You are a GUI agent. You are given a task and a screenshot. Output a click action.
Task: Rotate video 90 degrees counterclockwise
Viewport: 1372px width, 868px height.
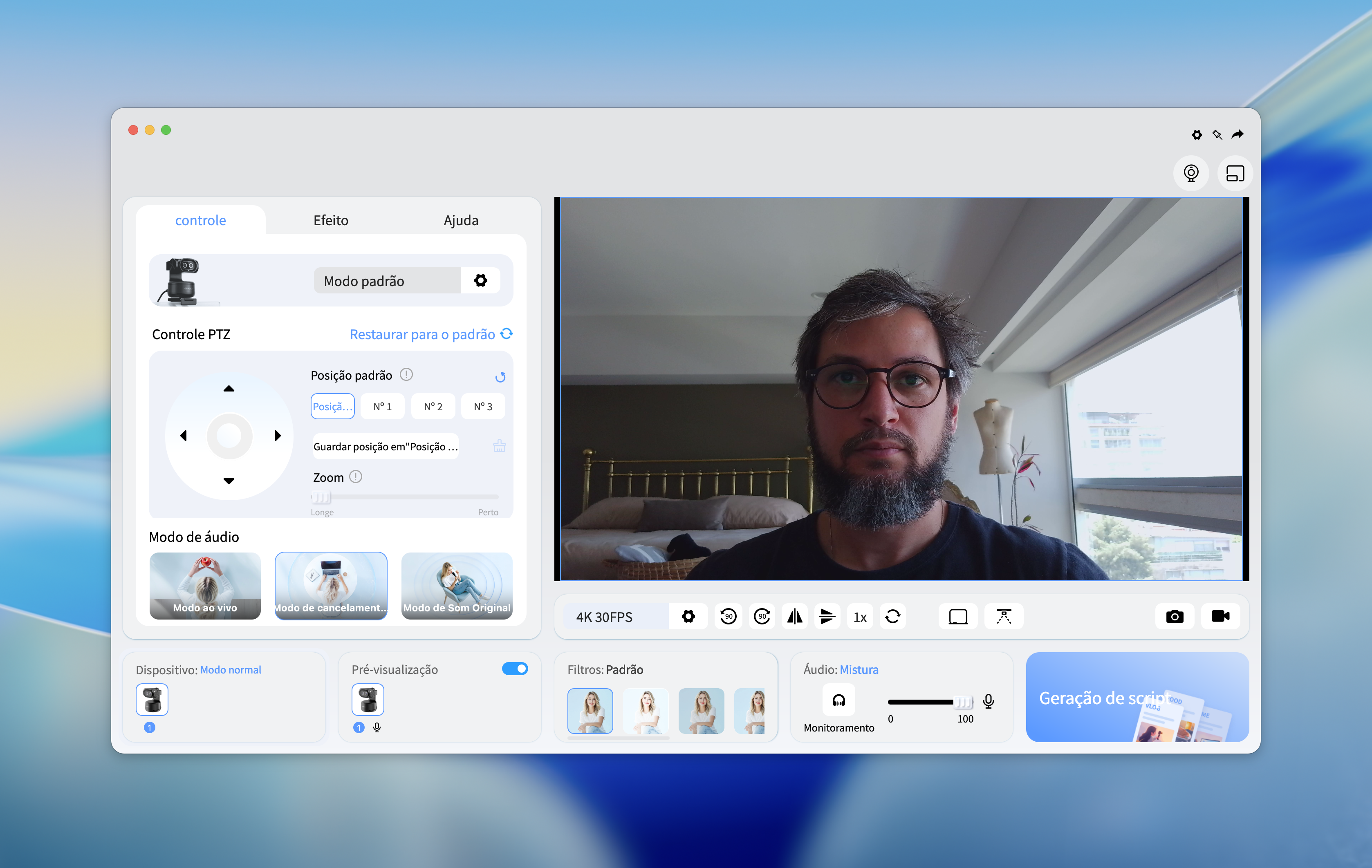point(728,616)
